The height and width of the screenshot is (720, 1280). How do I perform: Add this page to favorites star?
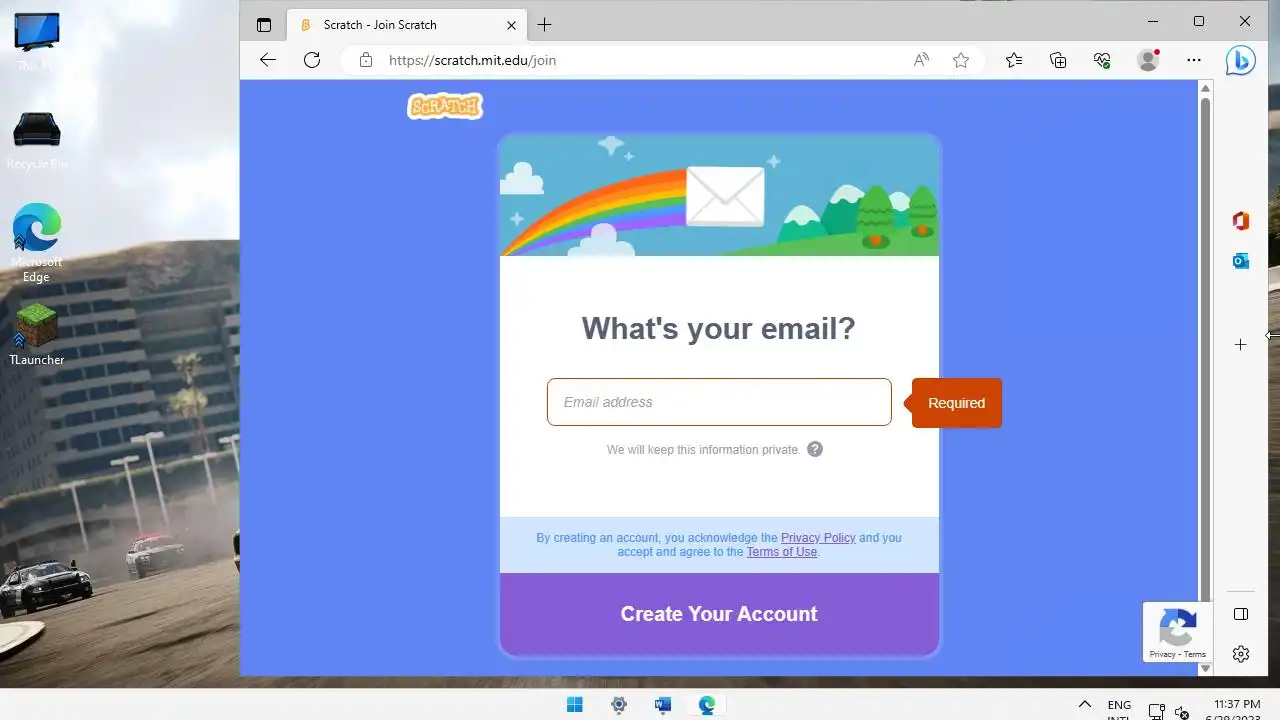pyautogui.click(x=961, y=60)
